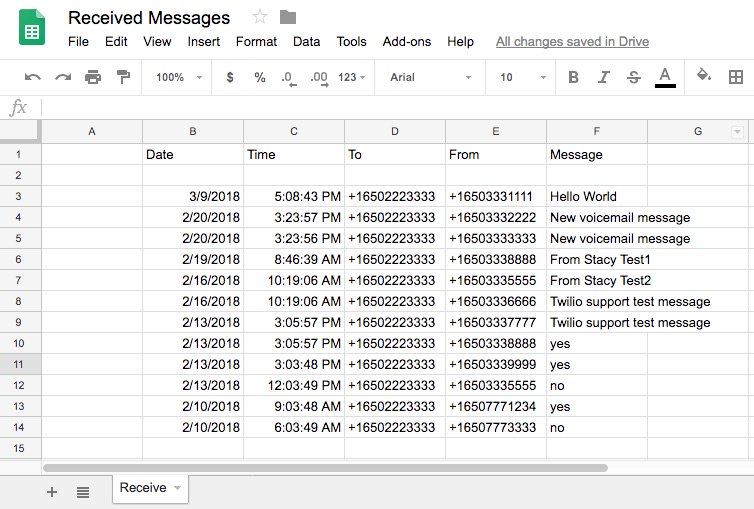Open the text color picker

665,77
